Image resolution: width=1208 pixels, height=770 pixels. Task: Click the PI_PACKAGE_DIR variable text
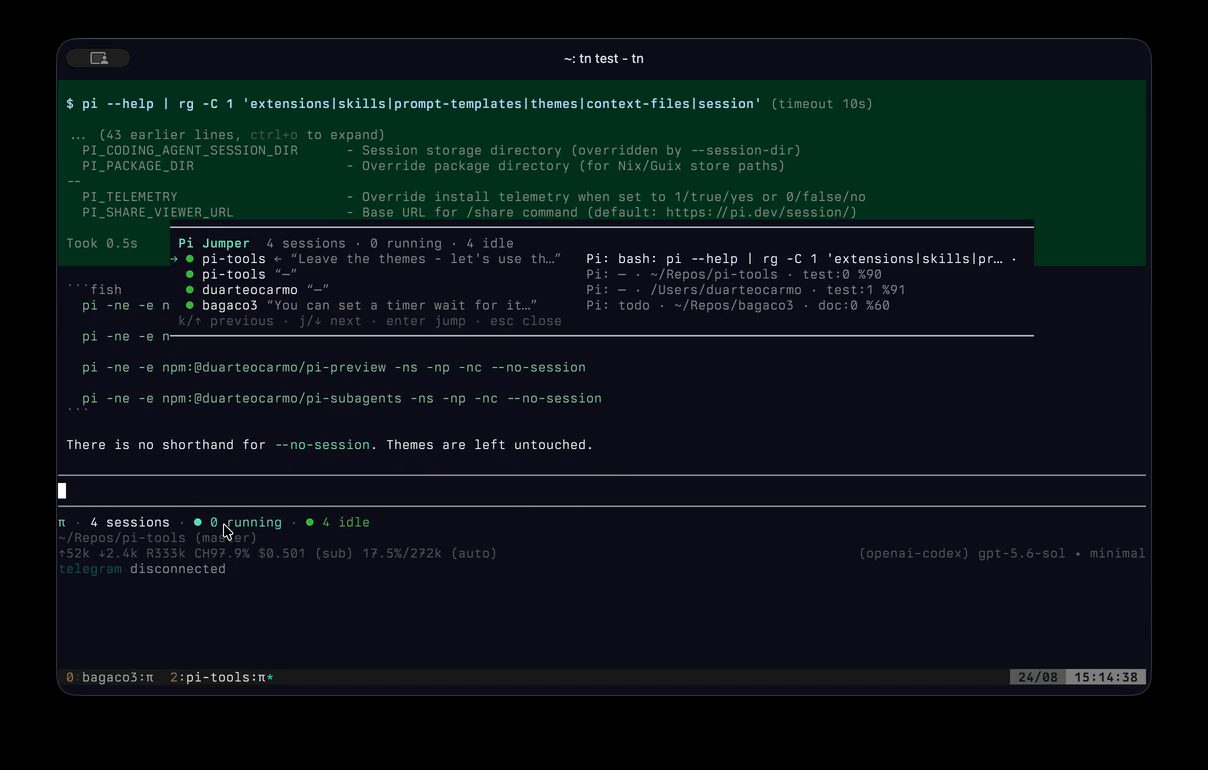[138, 166]
